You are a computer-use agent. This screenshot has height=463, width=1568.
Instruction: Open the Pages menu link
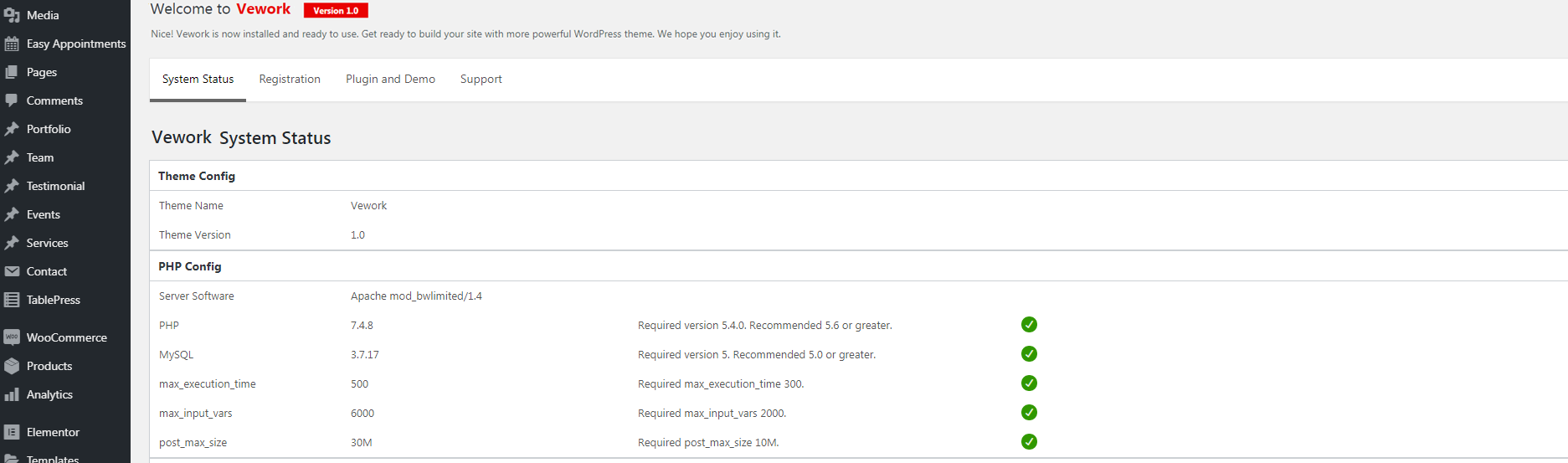coord(42,72)
